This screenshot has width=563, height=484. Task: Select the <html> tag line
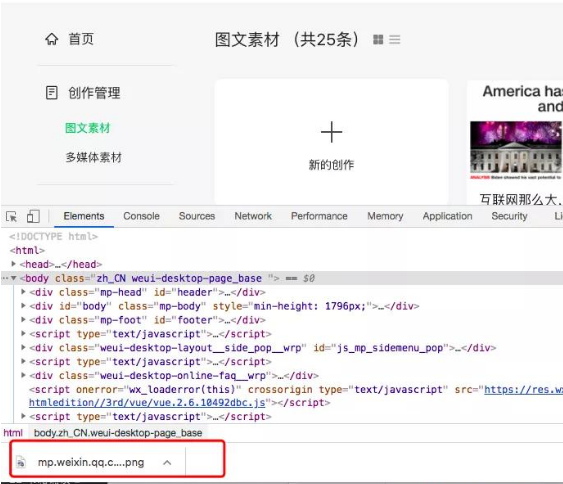[x=27, y=250]
